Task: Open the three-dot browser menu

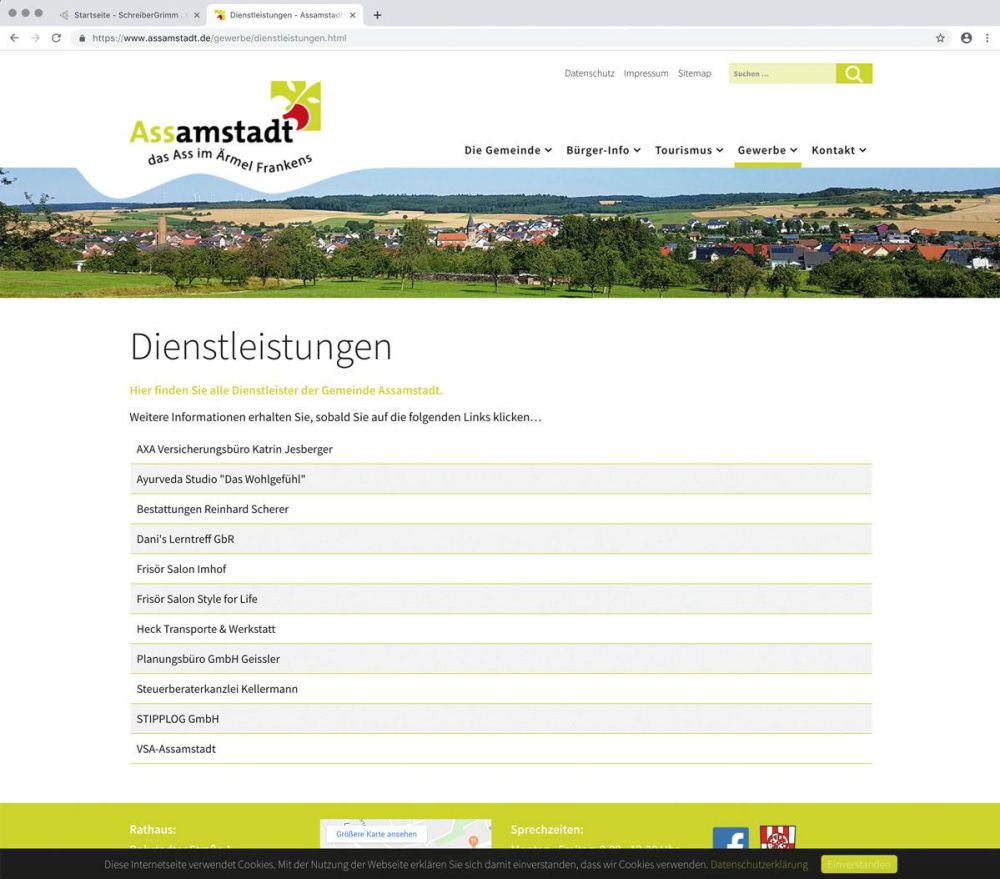Action: (x=989, y=37)
